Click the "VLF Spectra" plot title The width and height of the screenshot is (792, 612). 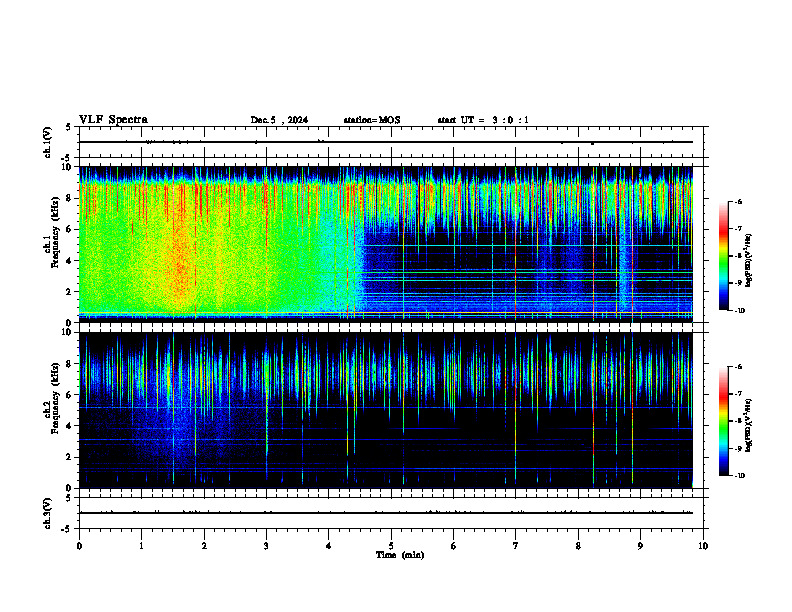pos(113,120)
